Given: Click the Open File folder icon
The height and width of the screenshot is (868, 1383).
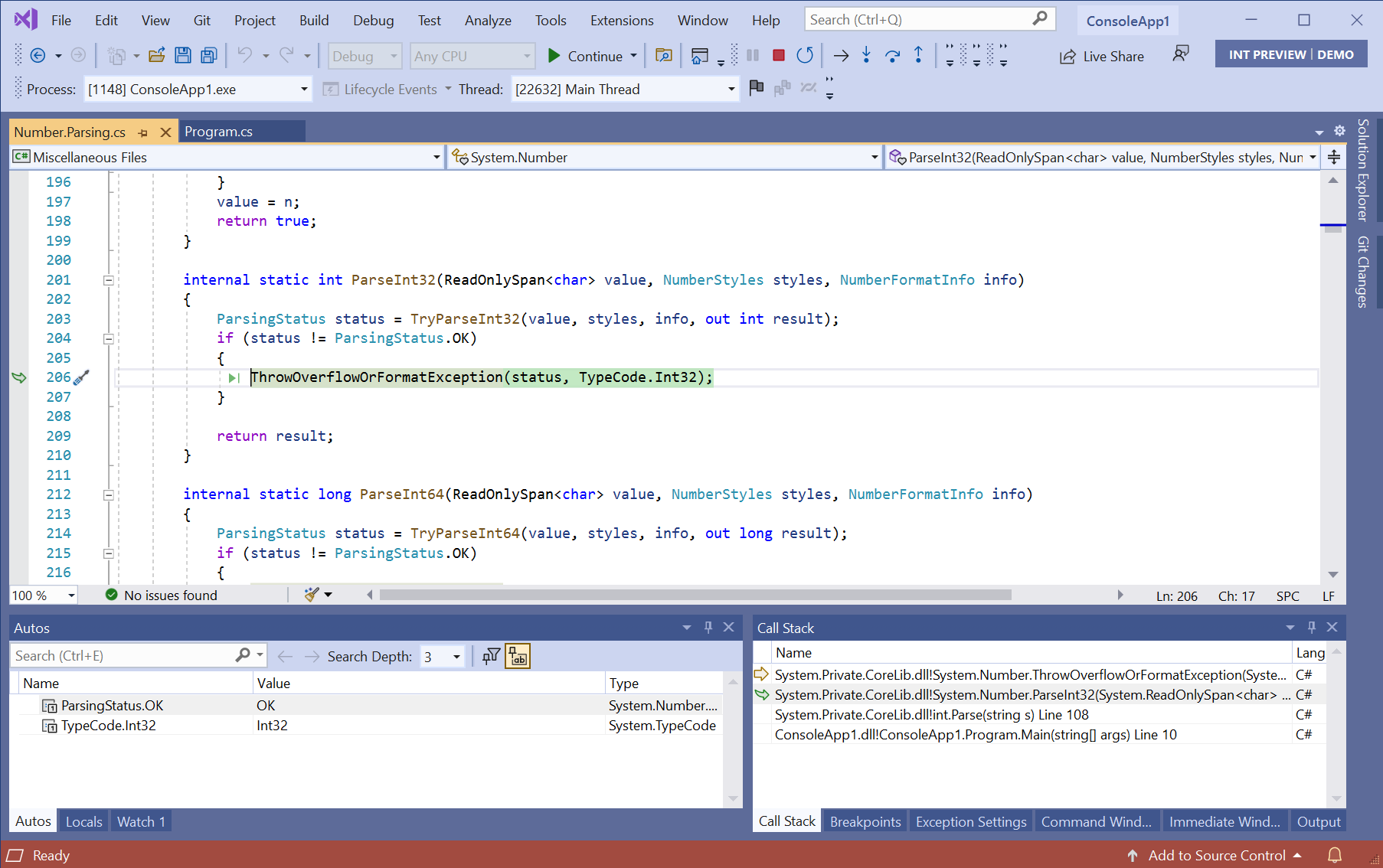Looking at the screenshot, I should coord(157,55).
